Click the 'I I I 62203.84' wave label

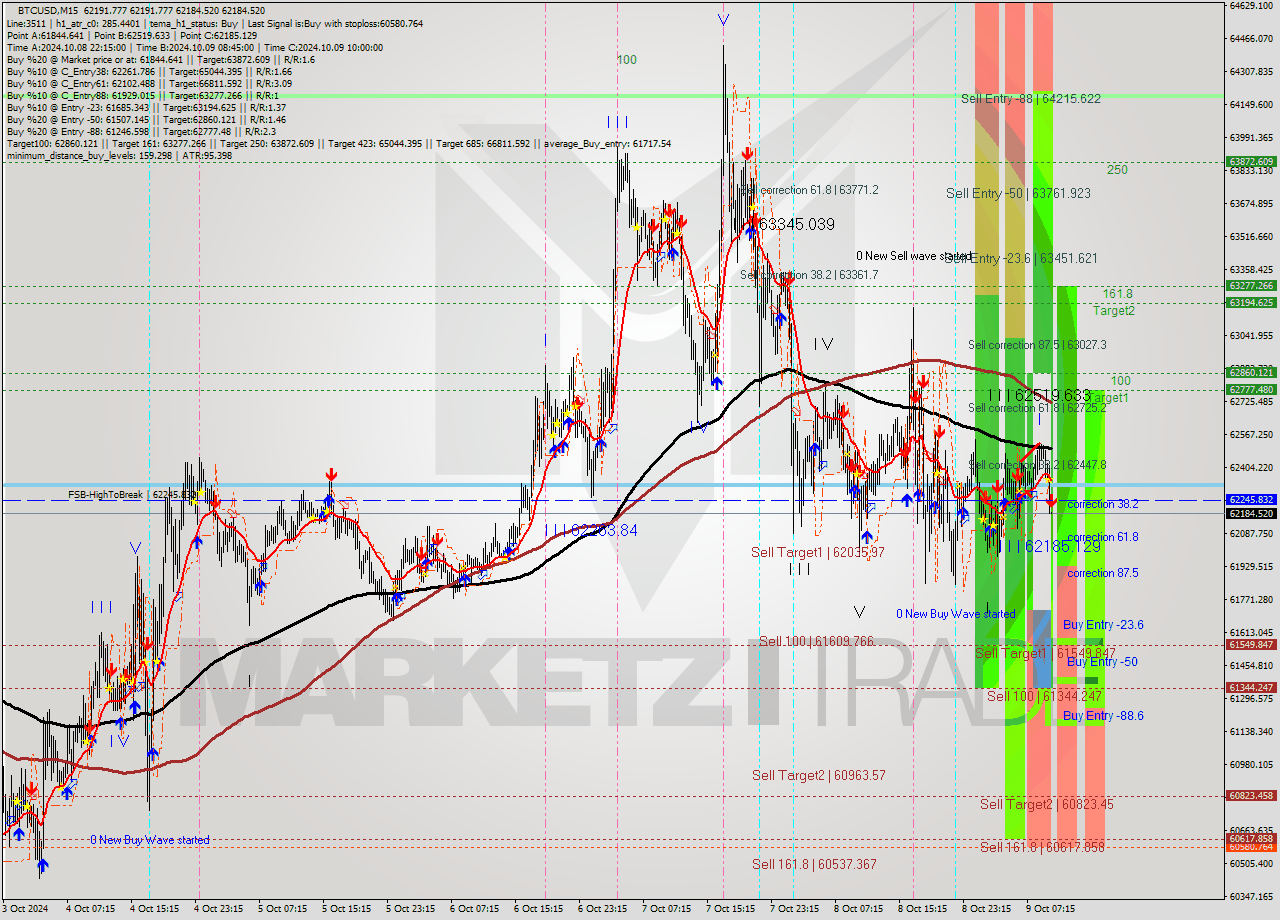click(591, 531)
